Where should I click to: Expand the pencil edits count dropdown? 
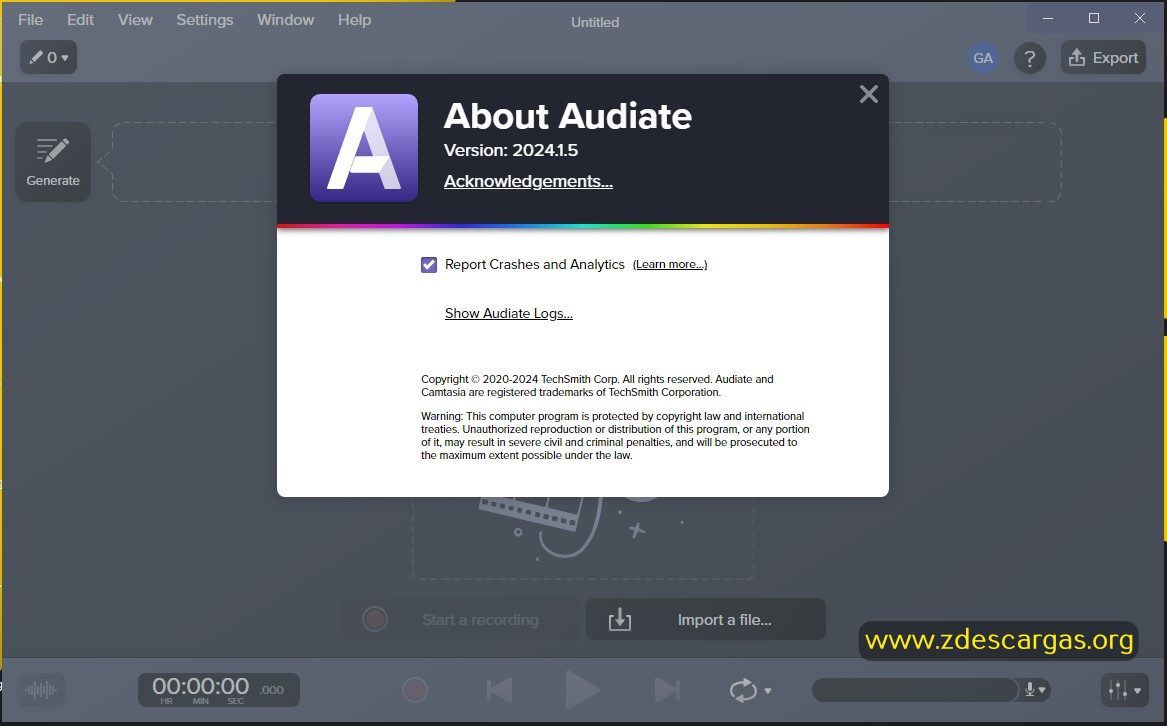(x=48, y=57)
